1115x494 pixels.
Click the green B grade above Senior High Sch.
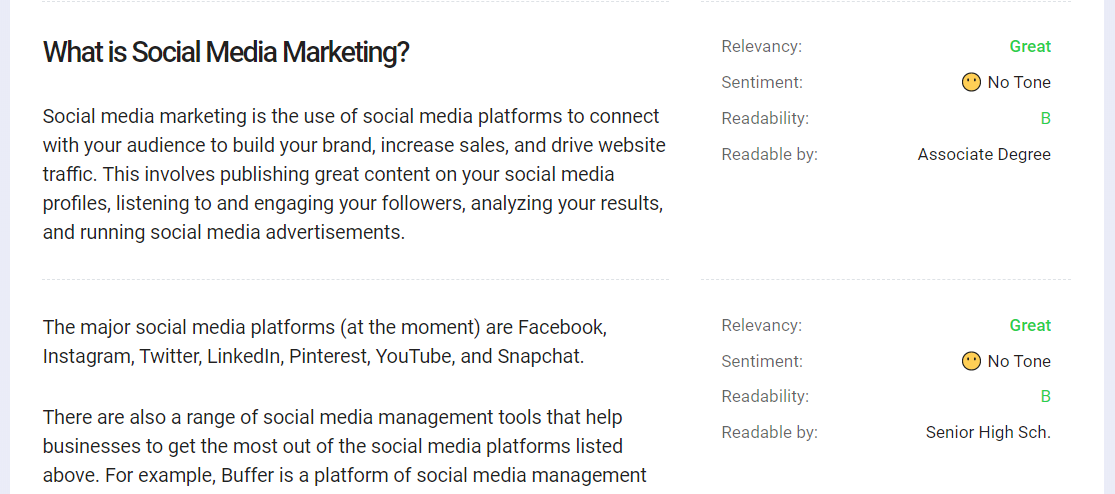tap(1046, 397)
